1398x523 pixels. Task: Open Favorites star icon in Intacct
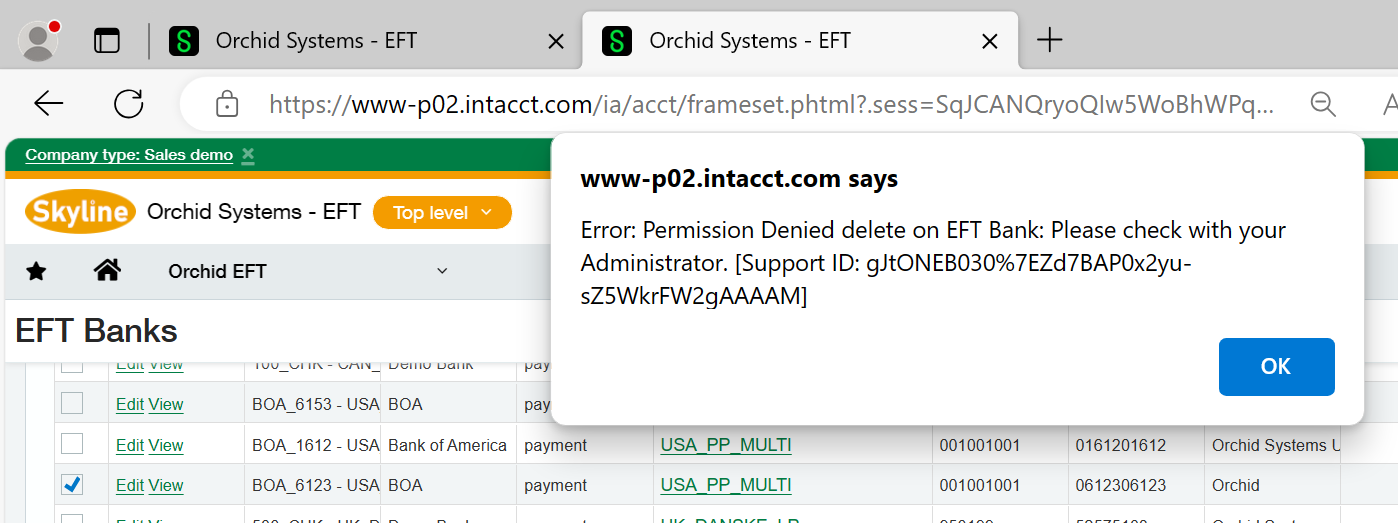[x=36, y=271]
